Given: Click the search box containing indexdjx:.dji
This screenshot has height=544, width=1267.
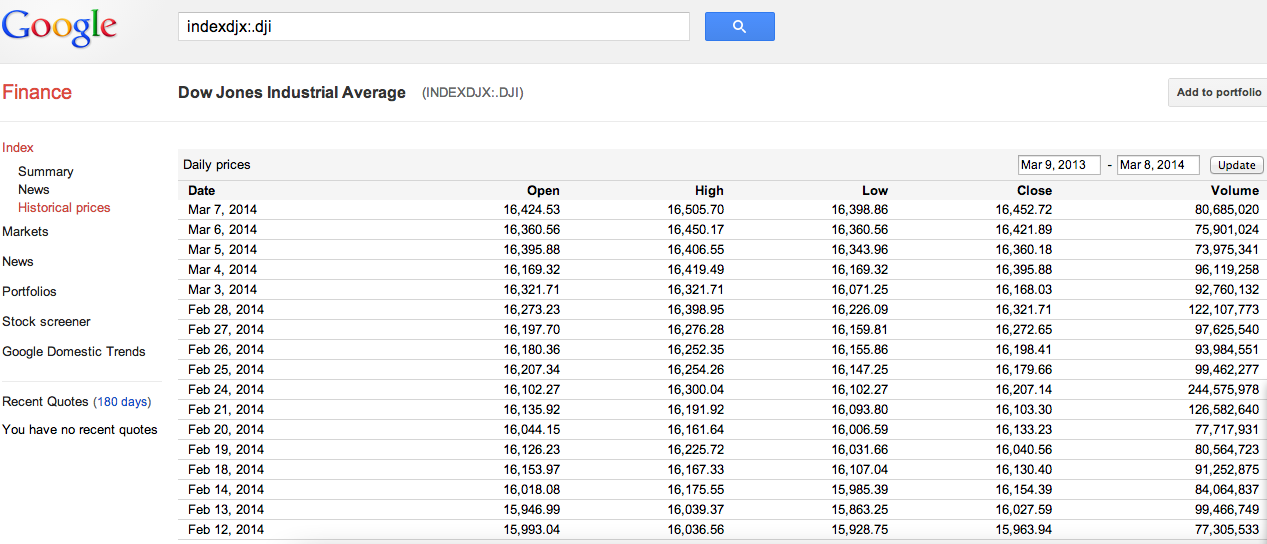Looking at the screenshot, I should [433, 27].
